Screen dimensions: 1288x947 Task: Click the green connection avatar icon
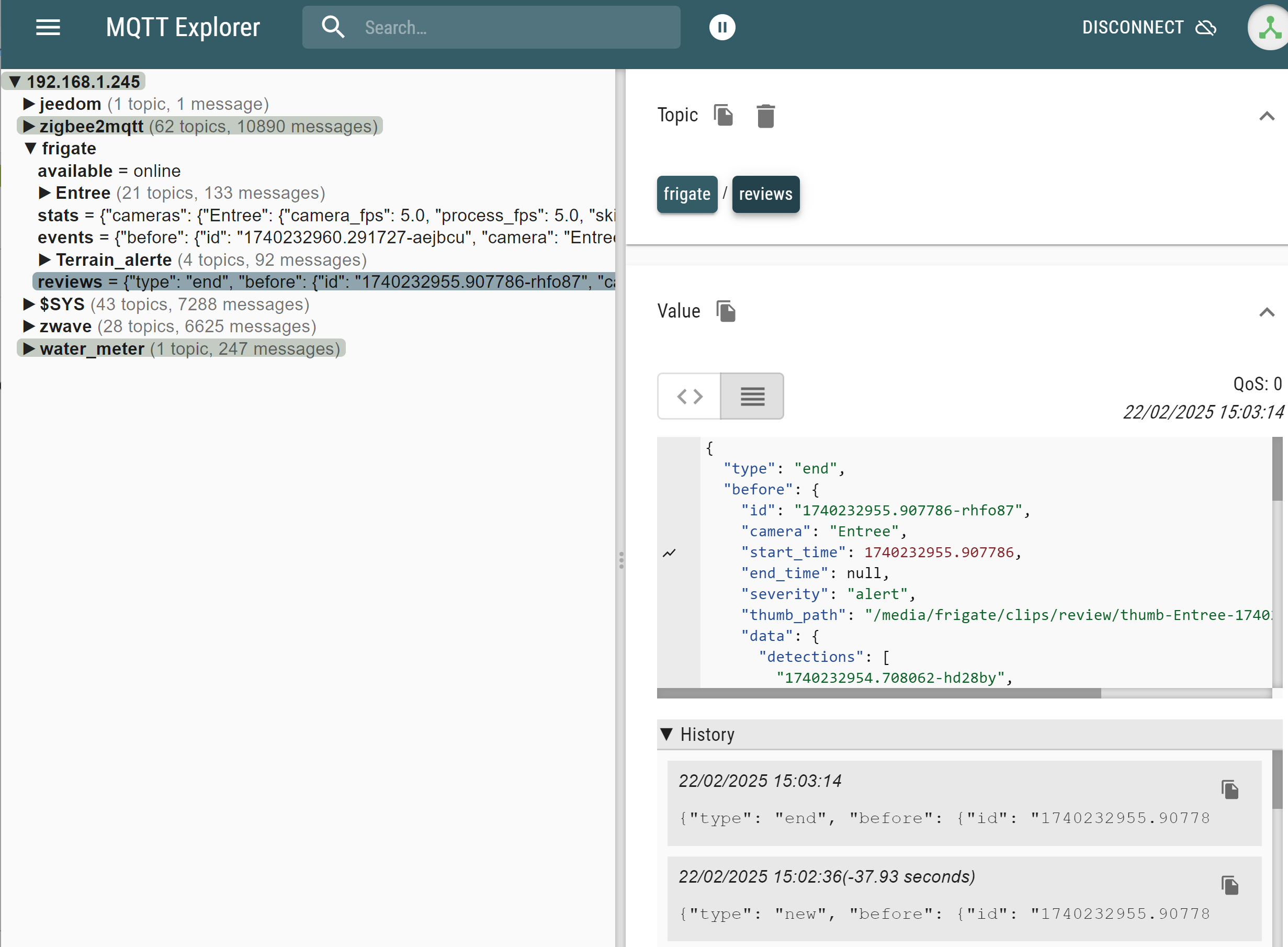tap(1270, 28)
